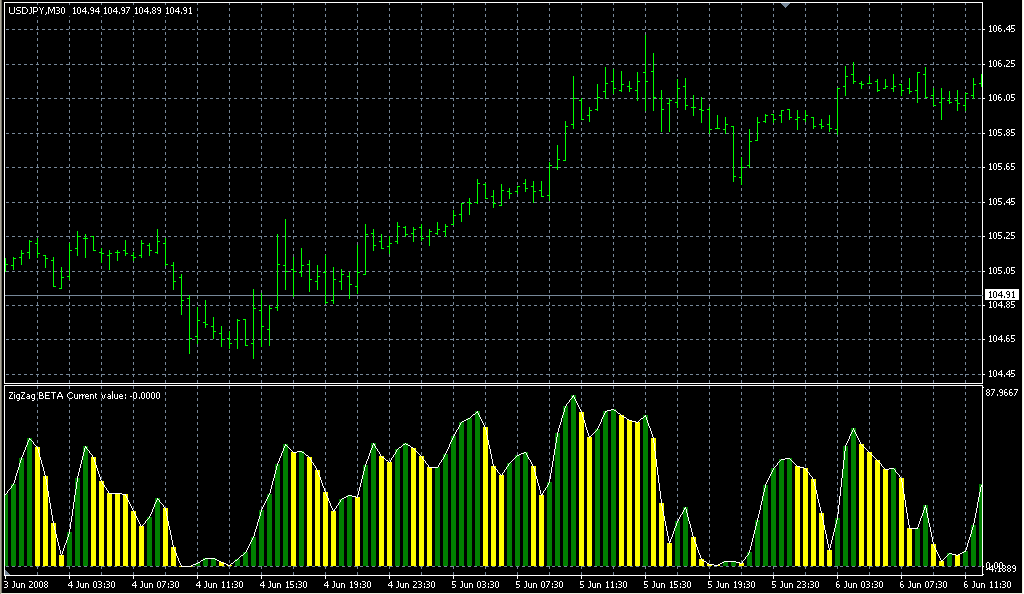Click the current price label 104.91
This screenshot has height=594, width=1024.
click(1000, 295)
